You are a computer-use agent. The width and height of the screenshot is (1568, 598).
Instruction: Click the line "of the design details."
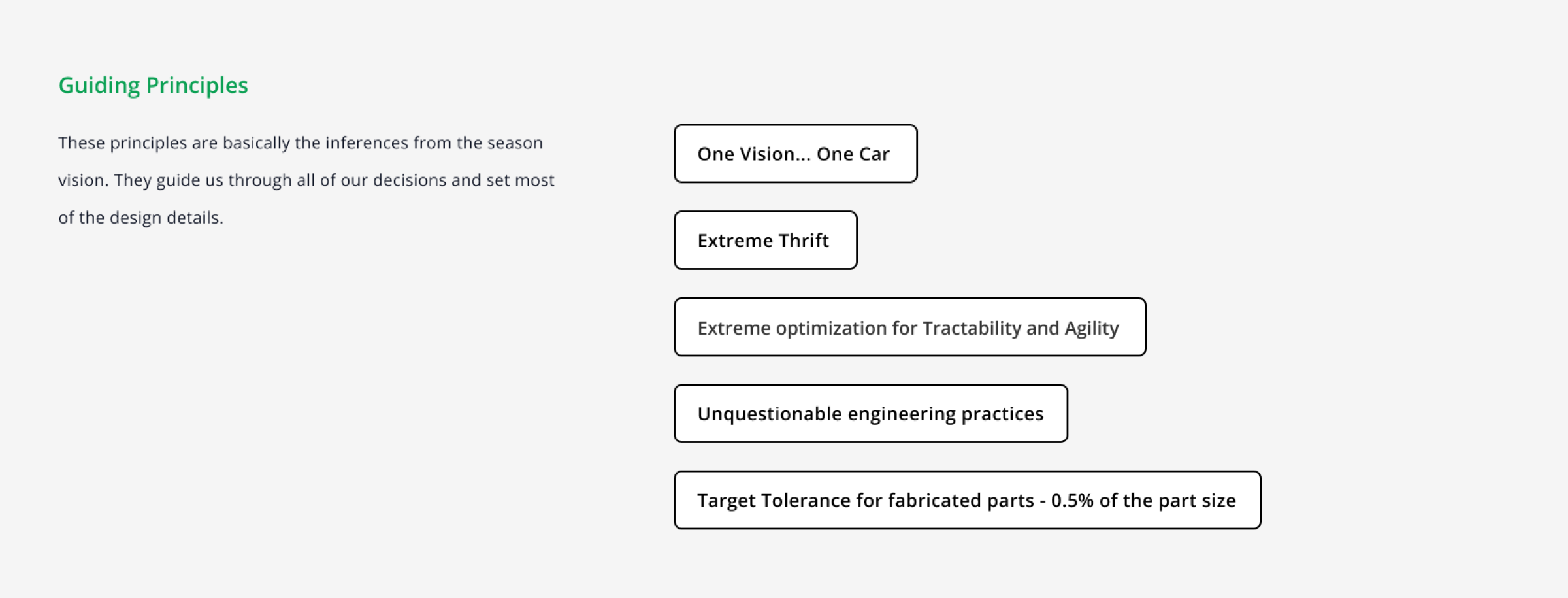(x=140, y=217)
